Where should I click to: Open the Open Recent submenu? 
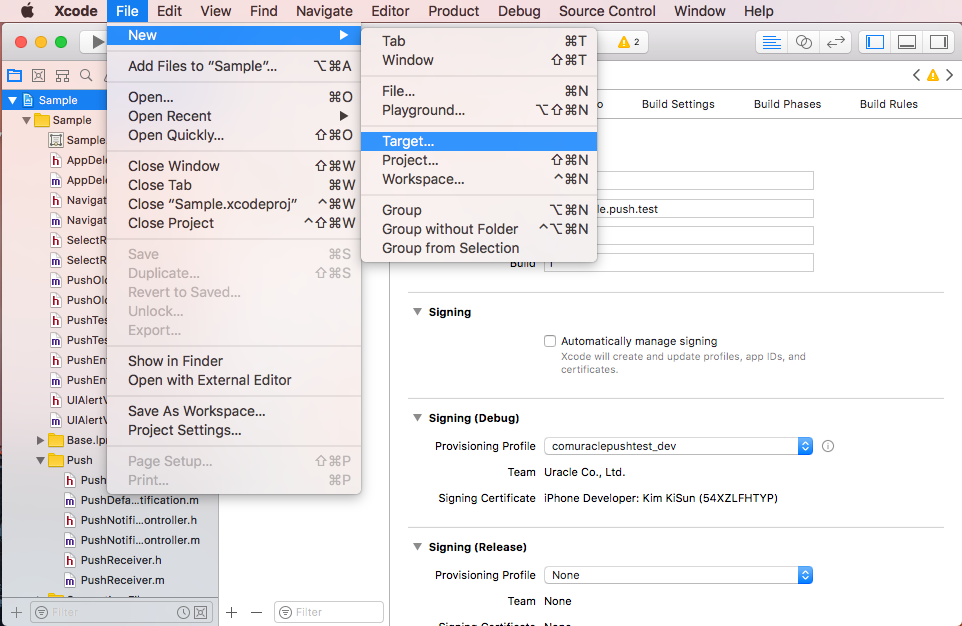pos(234,116)
